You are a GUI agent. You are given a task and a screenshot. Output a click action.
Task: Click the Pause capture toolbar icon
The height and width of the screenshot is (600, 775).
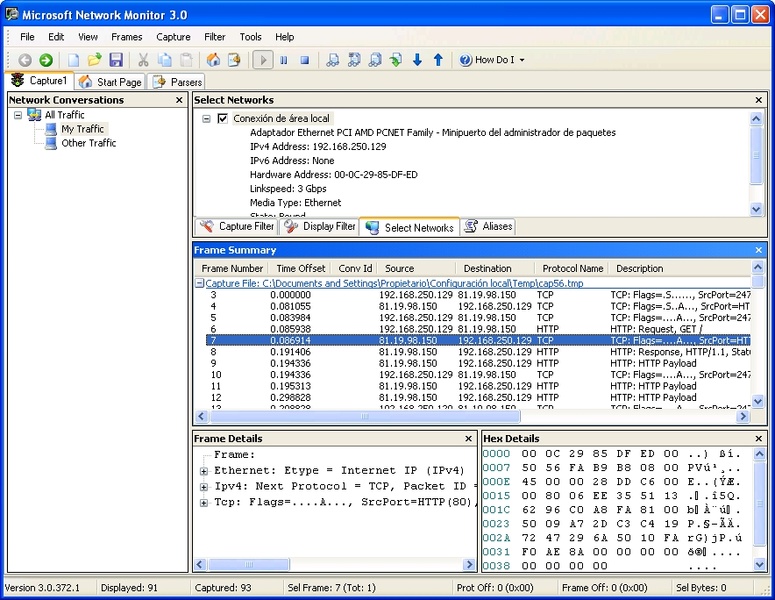(284, 60)
